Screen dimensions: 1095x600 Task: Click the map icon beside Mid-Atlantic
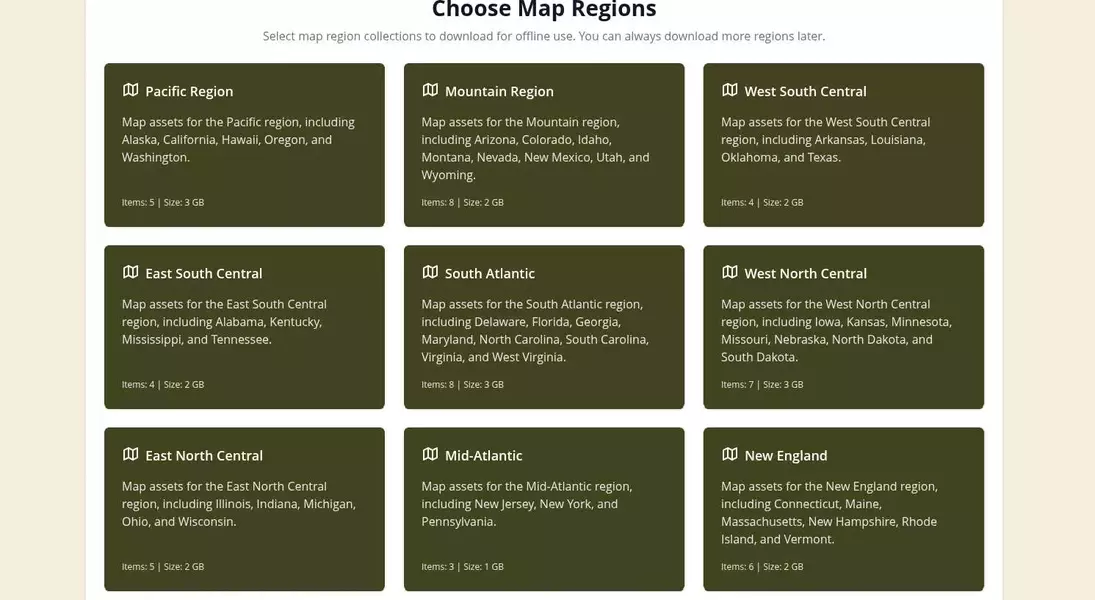click(x=430, y=454)
